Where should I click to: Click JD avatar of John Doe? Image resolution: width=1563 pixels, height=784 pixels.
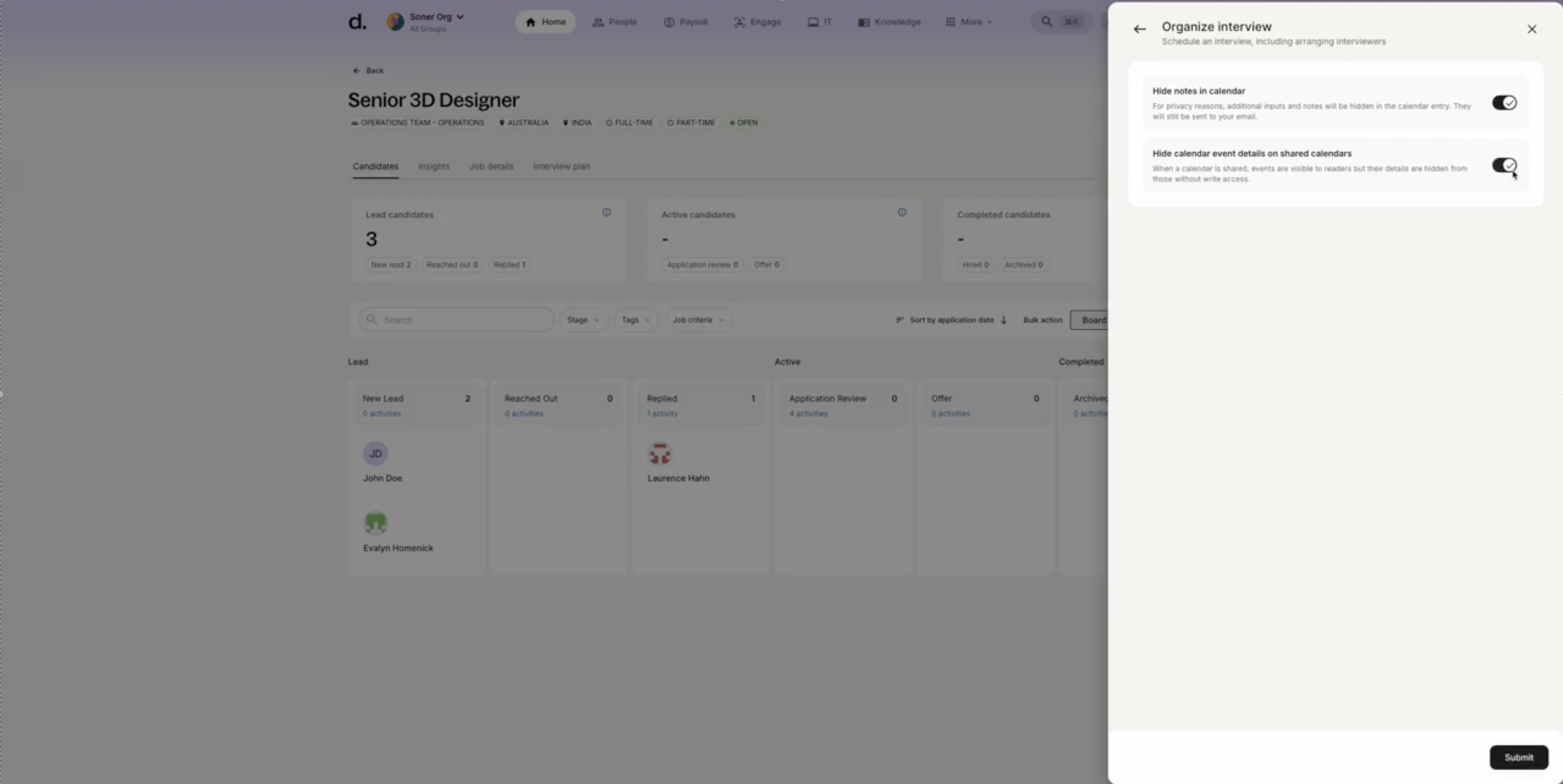376,453
